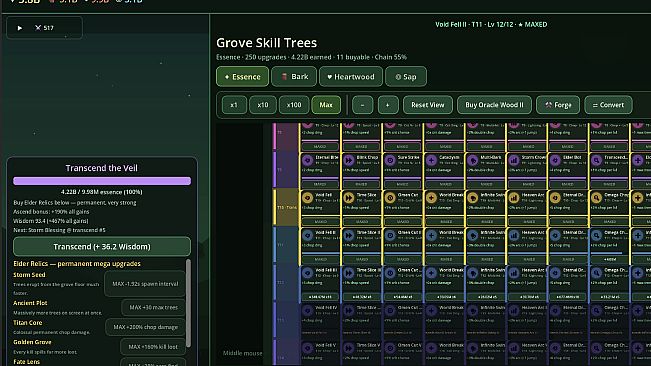Select the Storm Crown chart icon
This screenshot has height=366, width=651.
(x=514, y=160)
